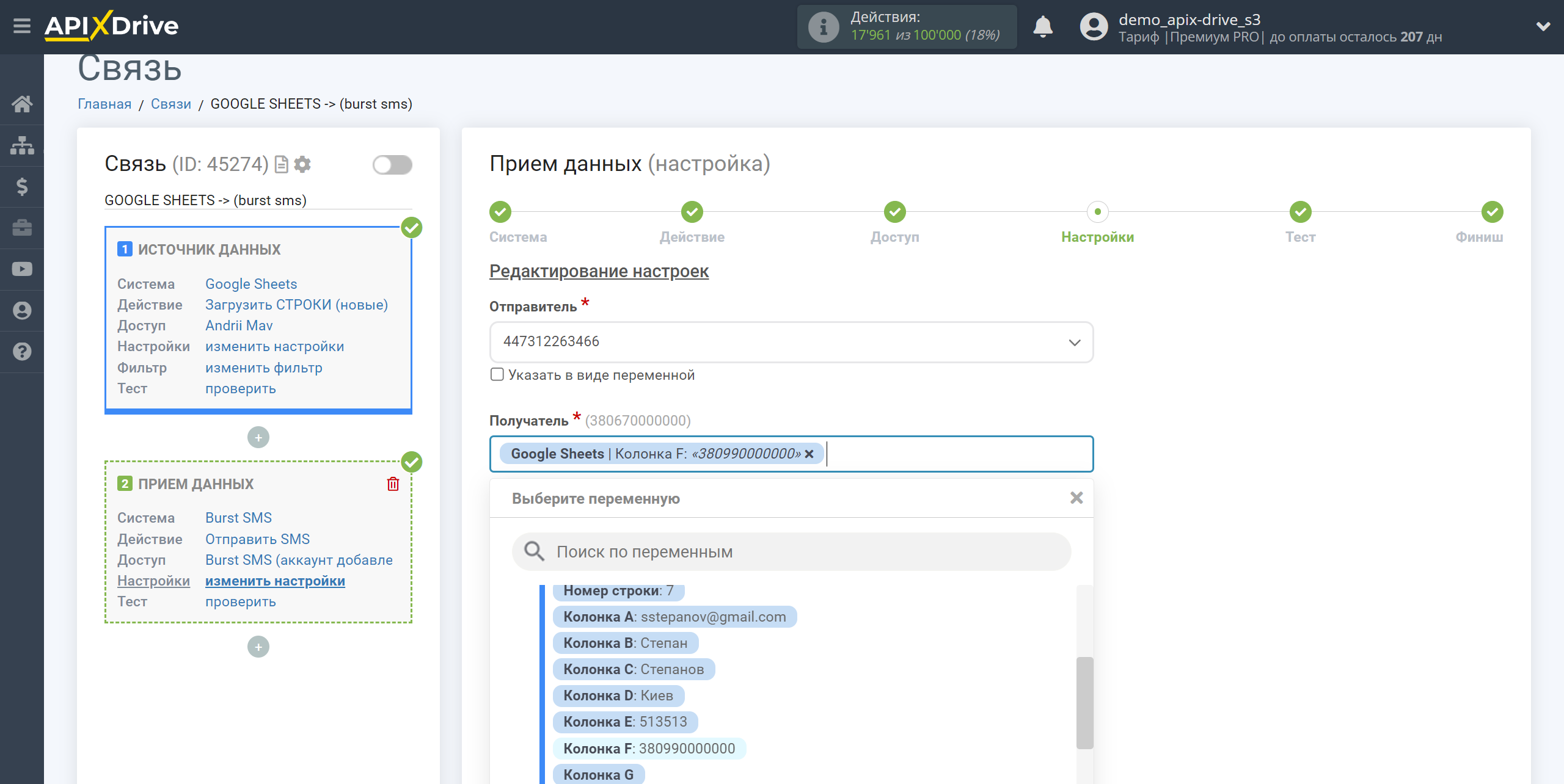Click source проверить test link
This screenshot has width=1564, height=784.
[240, 388]
